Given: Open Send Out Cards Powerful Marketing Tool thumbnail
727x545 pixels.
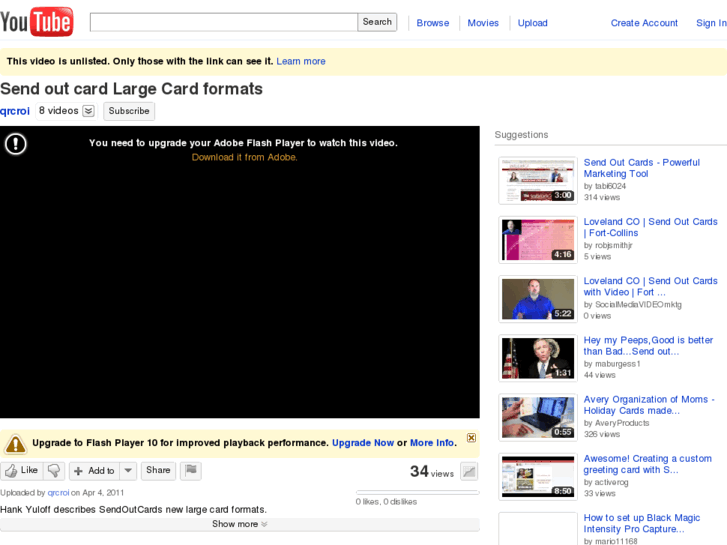Looking at the screenshot, I should [x=538, y=180].
